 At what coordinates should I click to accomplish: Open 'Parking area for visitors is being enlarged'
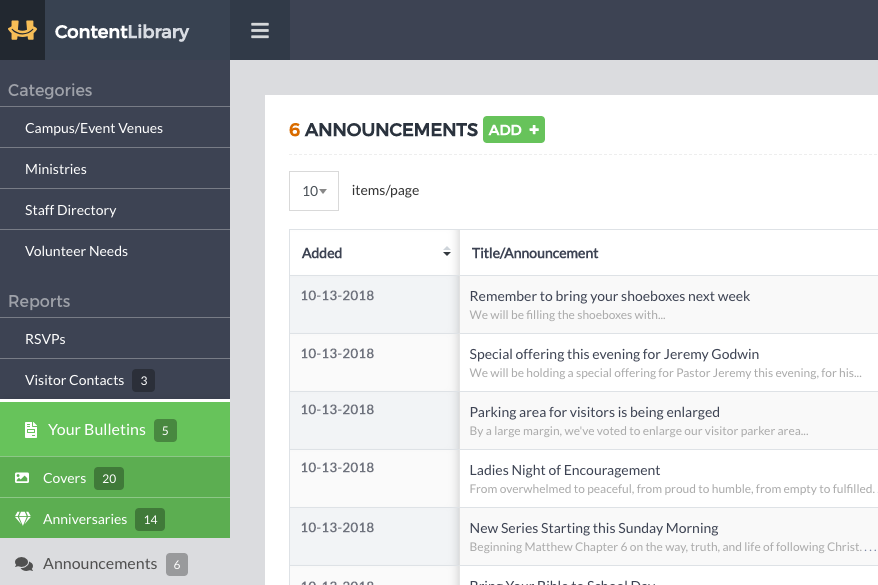tap(594, 412)
